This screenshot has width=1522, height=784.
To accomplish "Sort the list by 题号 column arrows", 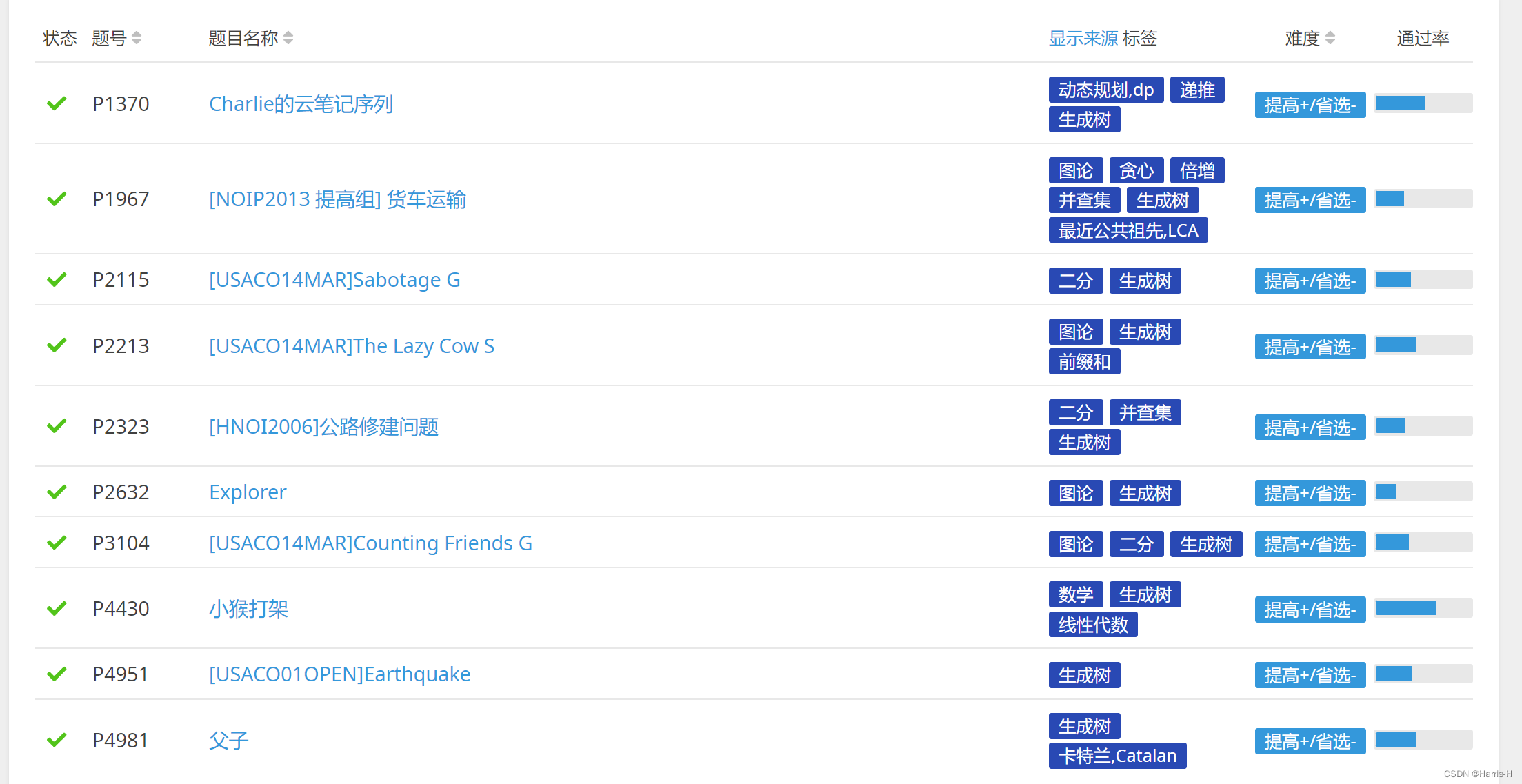I will point(137,38).
